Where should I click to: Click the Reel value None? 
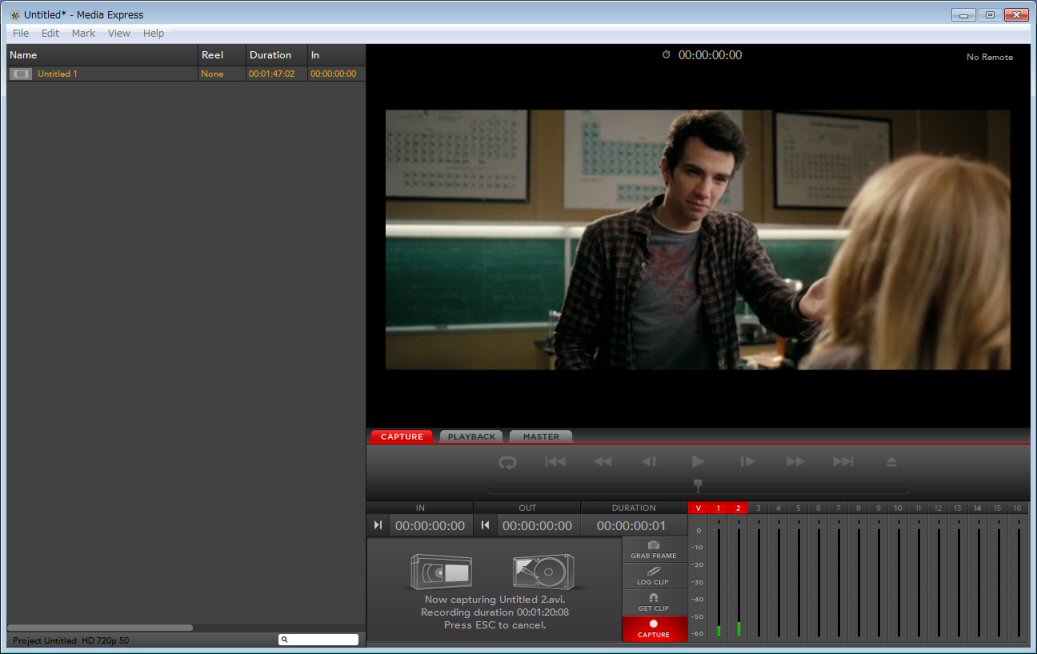point(212,74)
